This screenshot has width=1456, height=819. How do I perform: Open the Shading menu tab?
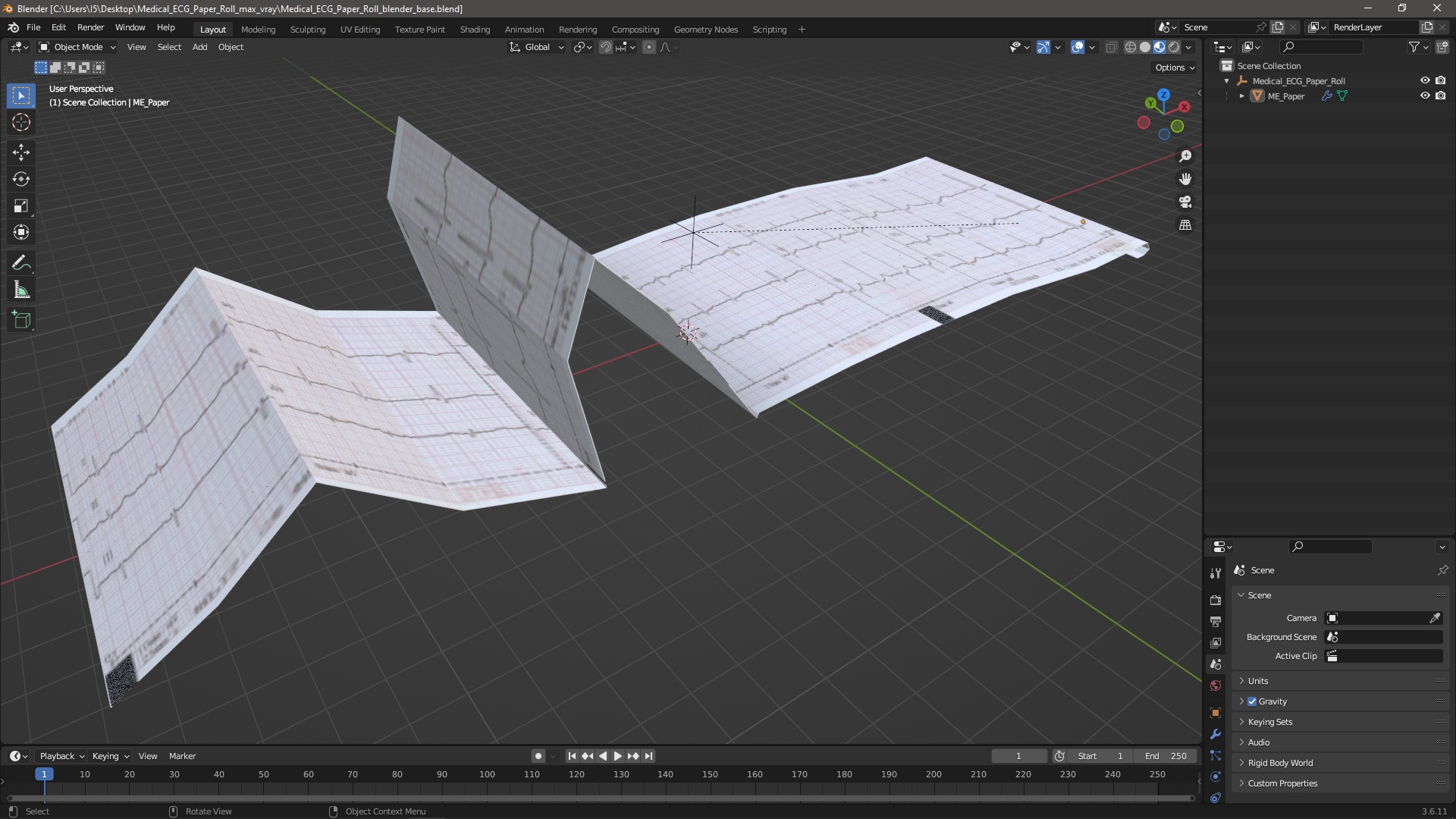[x=475, y=29]
